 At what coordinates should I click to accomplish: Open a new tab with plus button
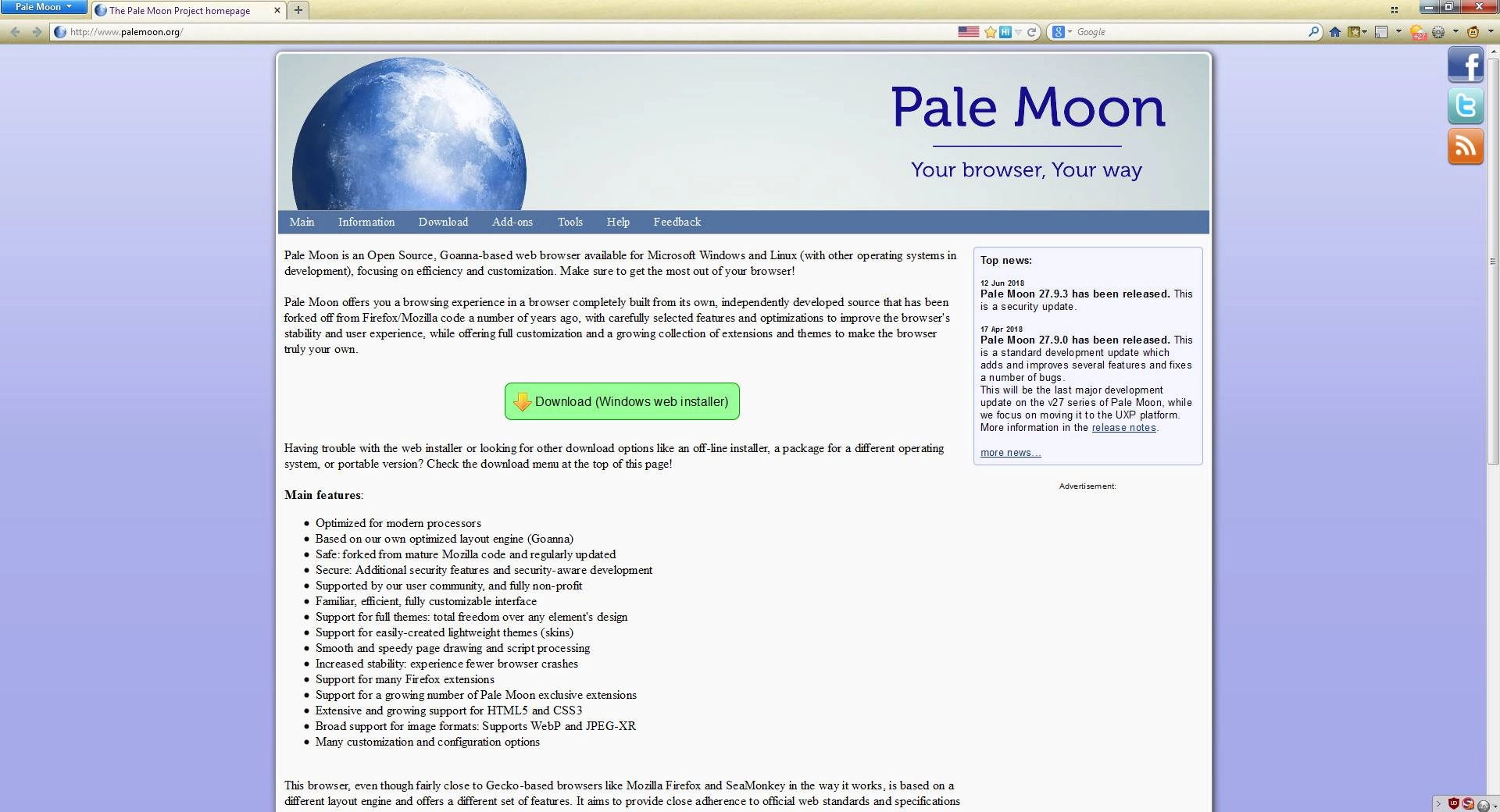pyautogui.click(x=298, y=10)
